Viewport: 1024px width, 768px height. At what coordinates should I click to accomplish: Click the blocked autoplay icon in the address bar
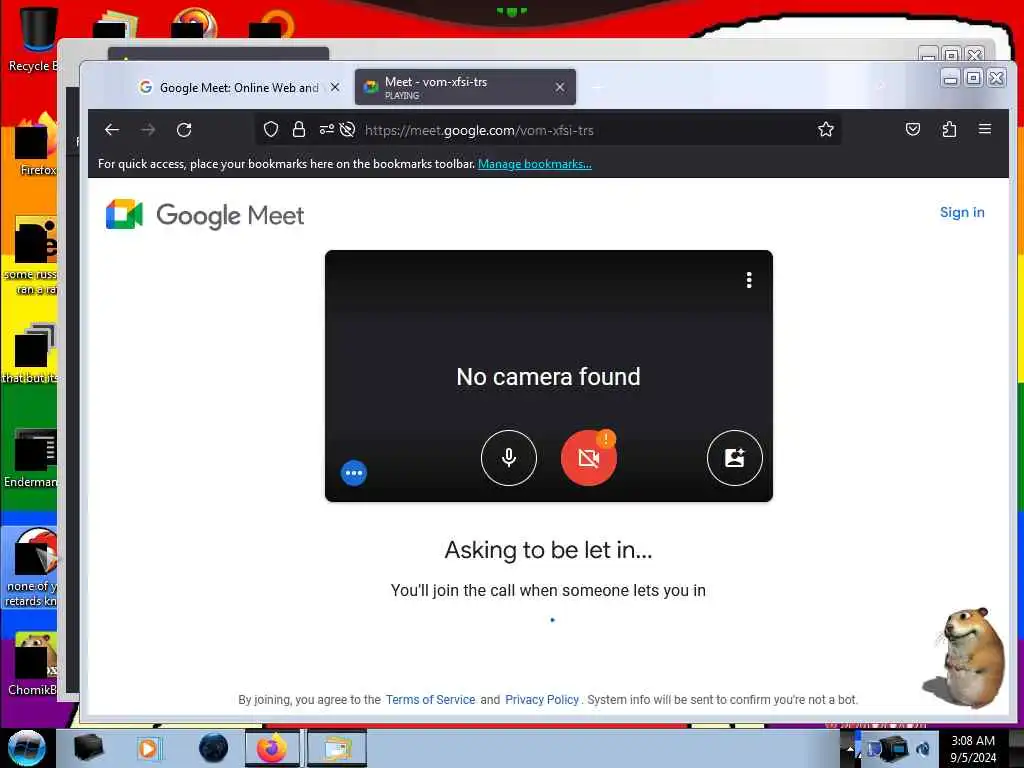[347, 129]
